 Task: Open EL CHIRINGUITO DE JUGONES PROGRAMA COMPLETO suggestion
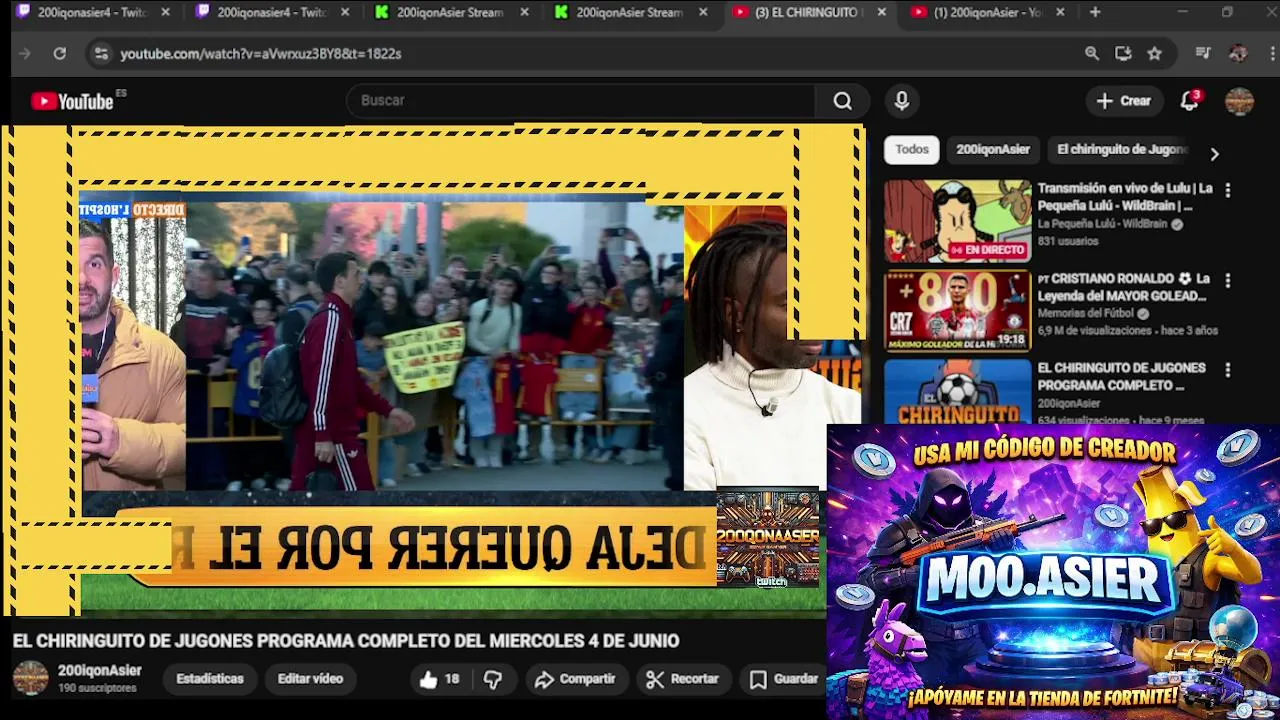(x=1121, y=377)
